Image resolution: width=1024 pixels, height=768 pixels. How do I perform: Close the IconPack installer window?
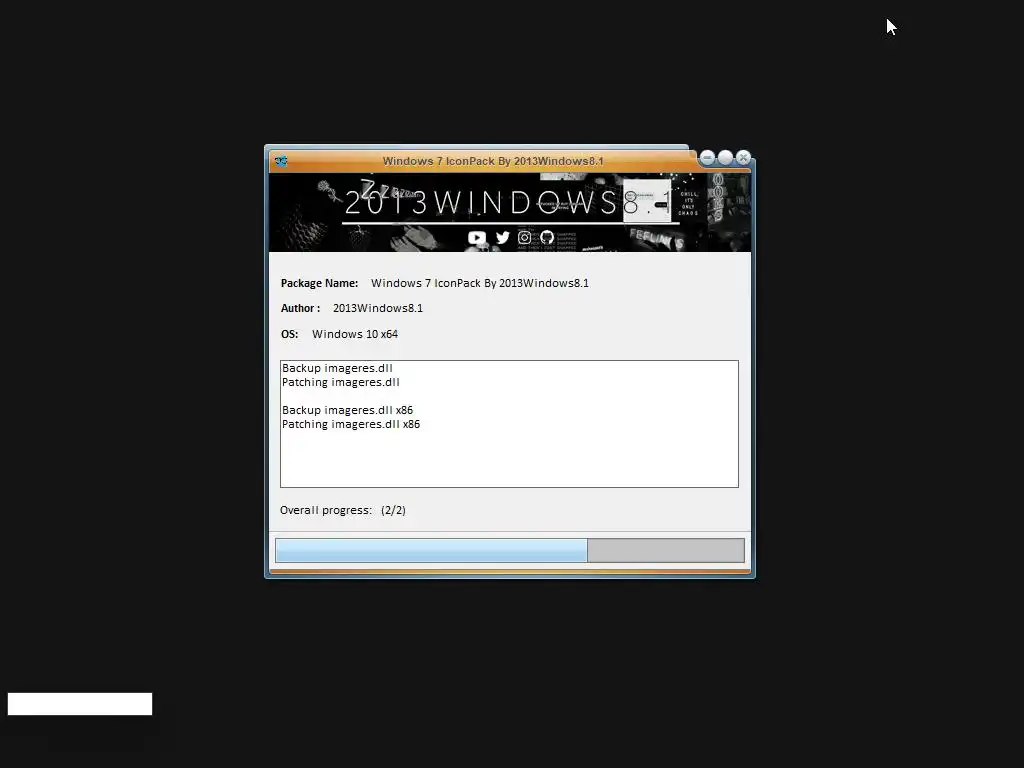[x=743, y=157]
